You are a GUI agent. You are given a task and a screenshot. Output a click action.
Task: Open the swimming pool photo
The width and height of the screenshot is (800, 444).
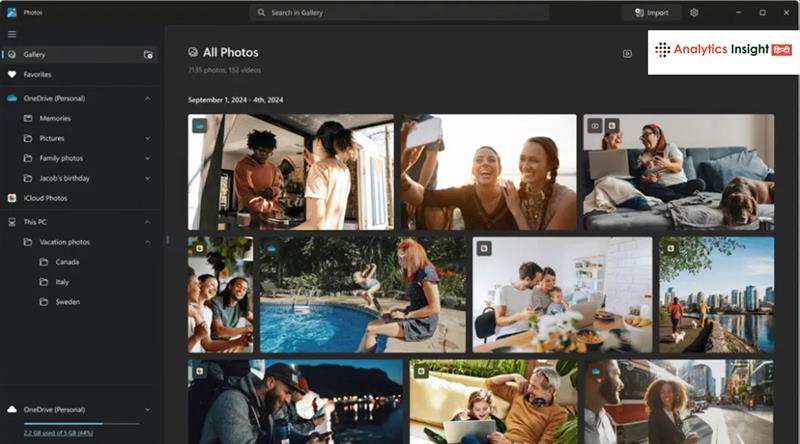coord(363,294)
